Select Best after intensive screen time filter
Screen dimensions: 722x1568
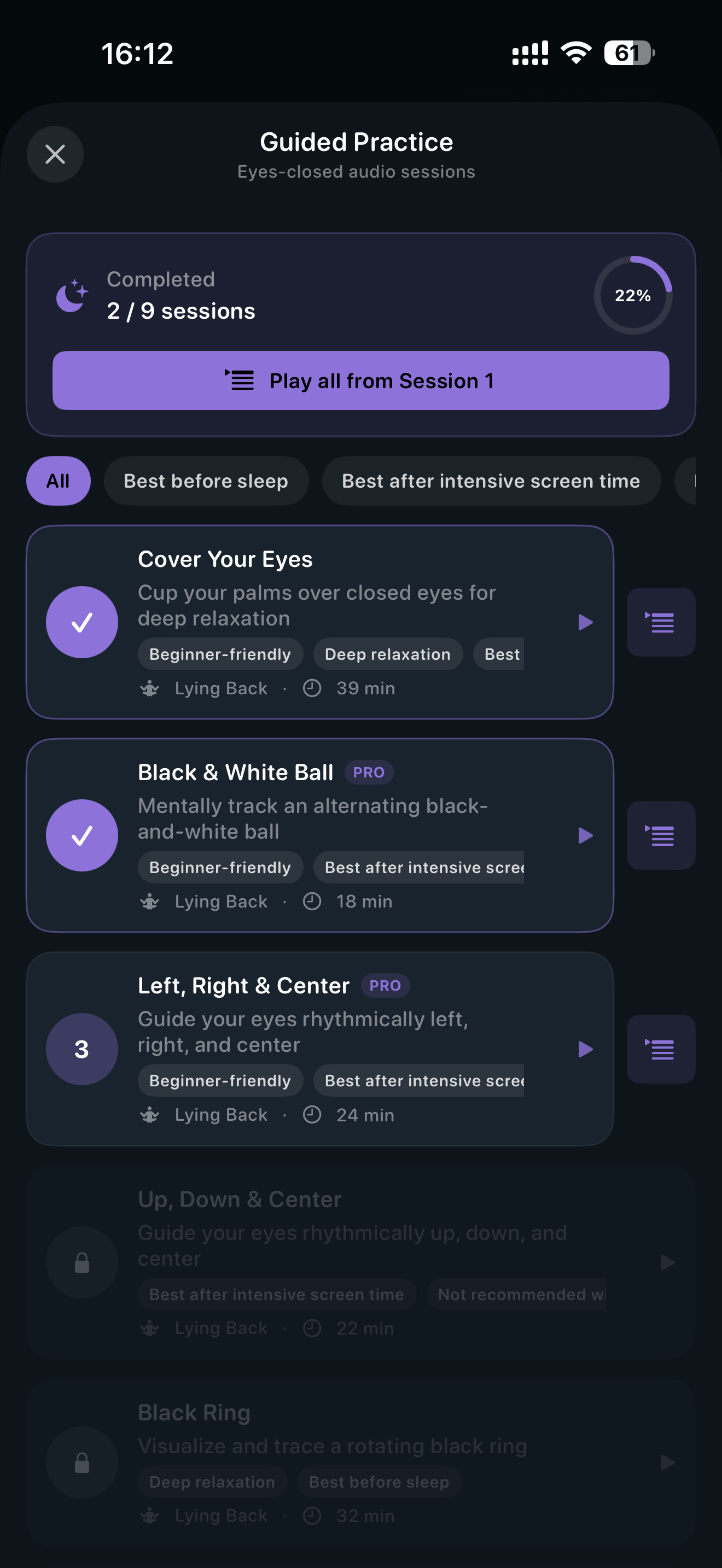(491, 481)
